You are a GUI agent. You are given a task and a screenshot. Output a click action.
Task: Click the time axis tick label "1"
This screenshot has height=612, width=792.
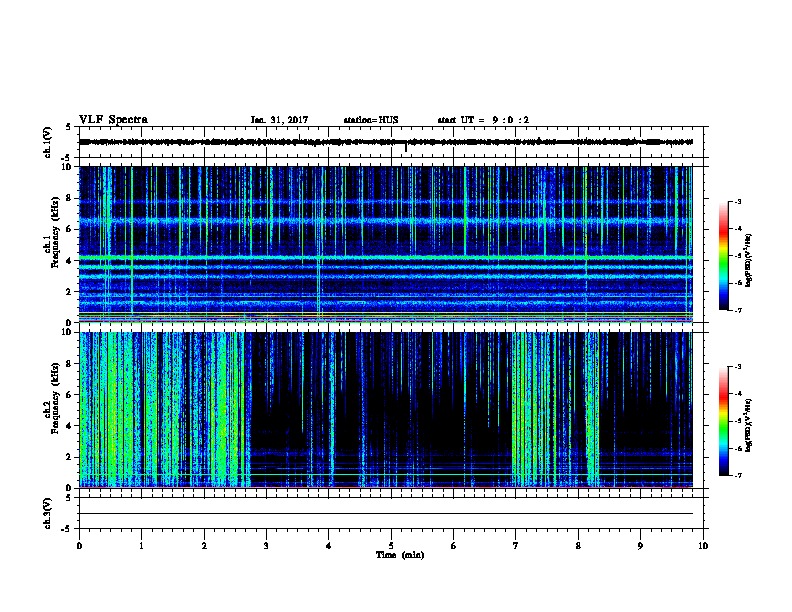click(x=141, y=546)
